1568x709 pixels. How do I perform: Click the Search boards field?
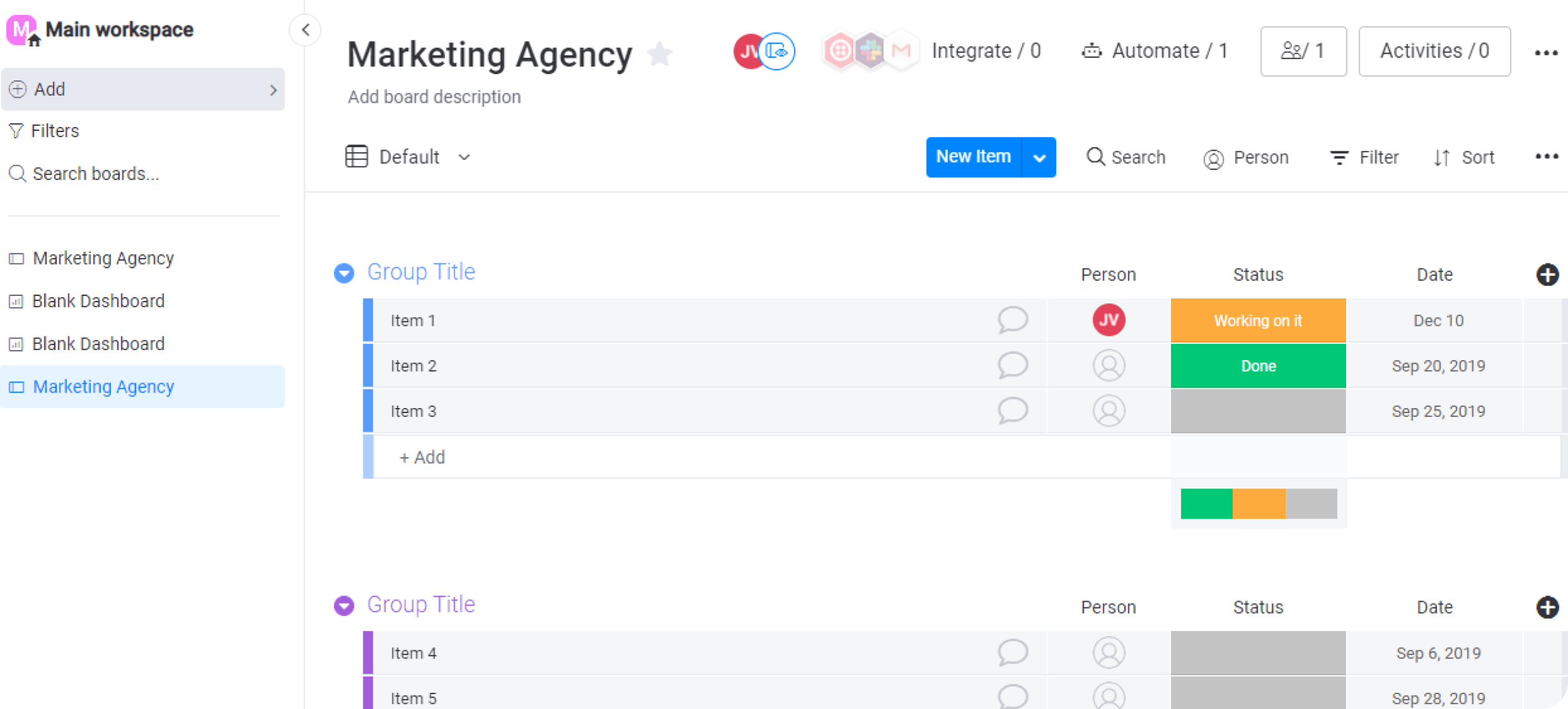[x=95, y=174]
